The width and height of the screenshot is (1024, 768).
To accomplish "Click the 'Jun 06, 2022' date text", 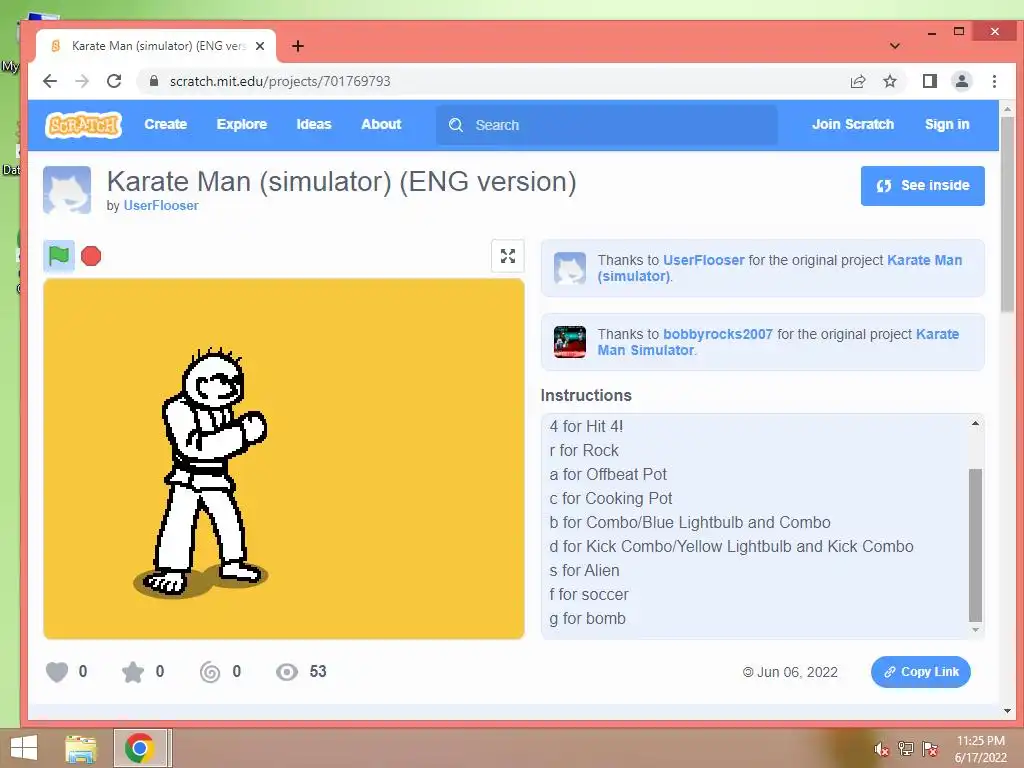I will click(x=797, y=672).
